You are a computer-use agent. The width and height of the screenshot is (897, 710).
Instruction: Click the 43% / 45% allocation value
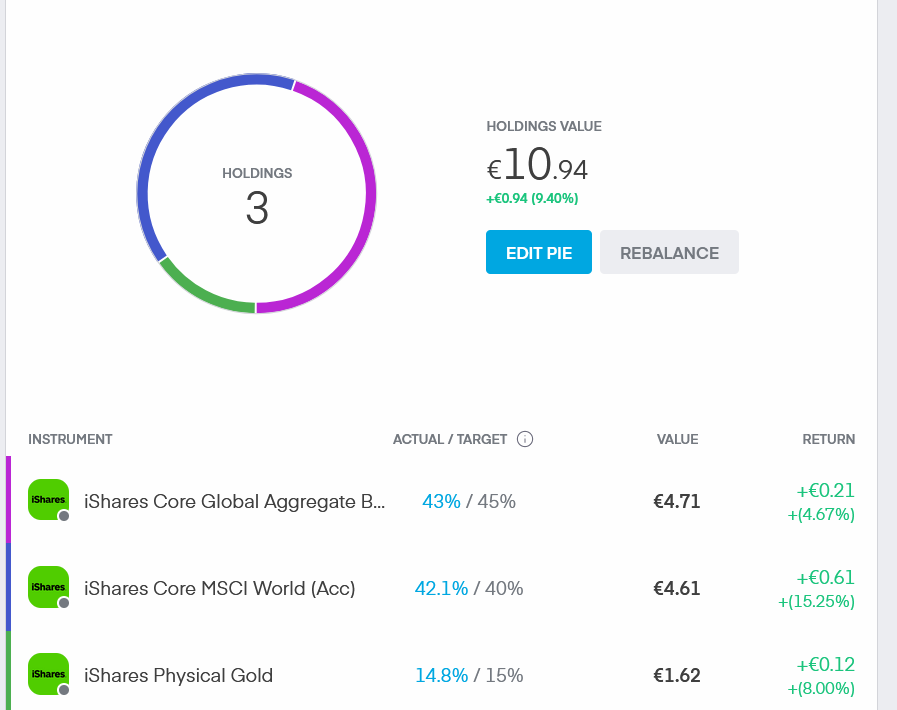pos(469,502)
